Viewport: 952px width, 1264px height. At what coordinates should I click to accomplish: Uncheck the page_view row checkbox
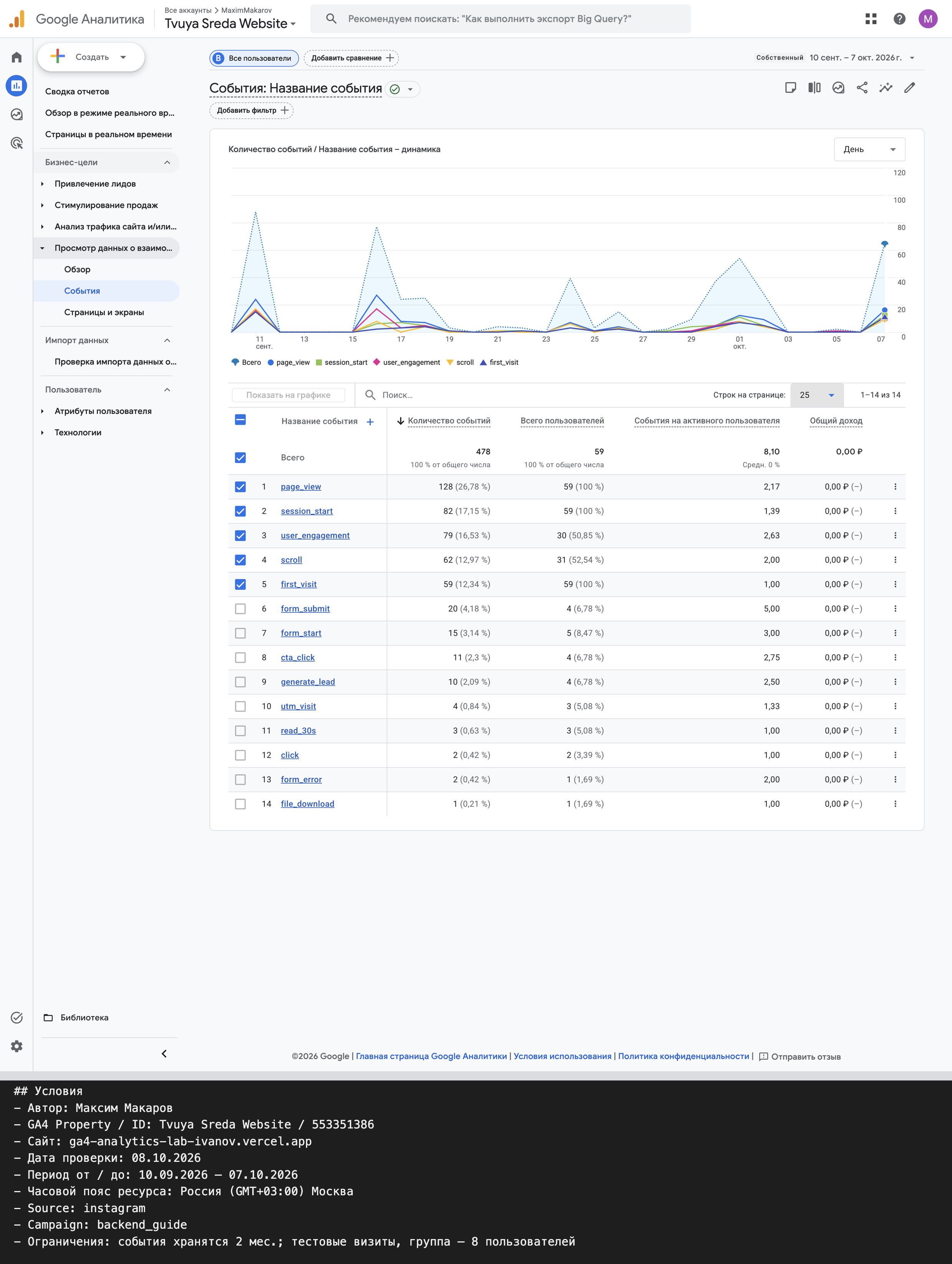coord(241,487)
